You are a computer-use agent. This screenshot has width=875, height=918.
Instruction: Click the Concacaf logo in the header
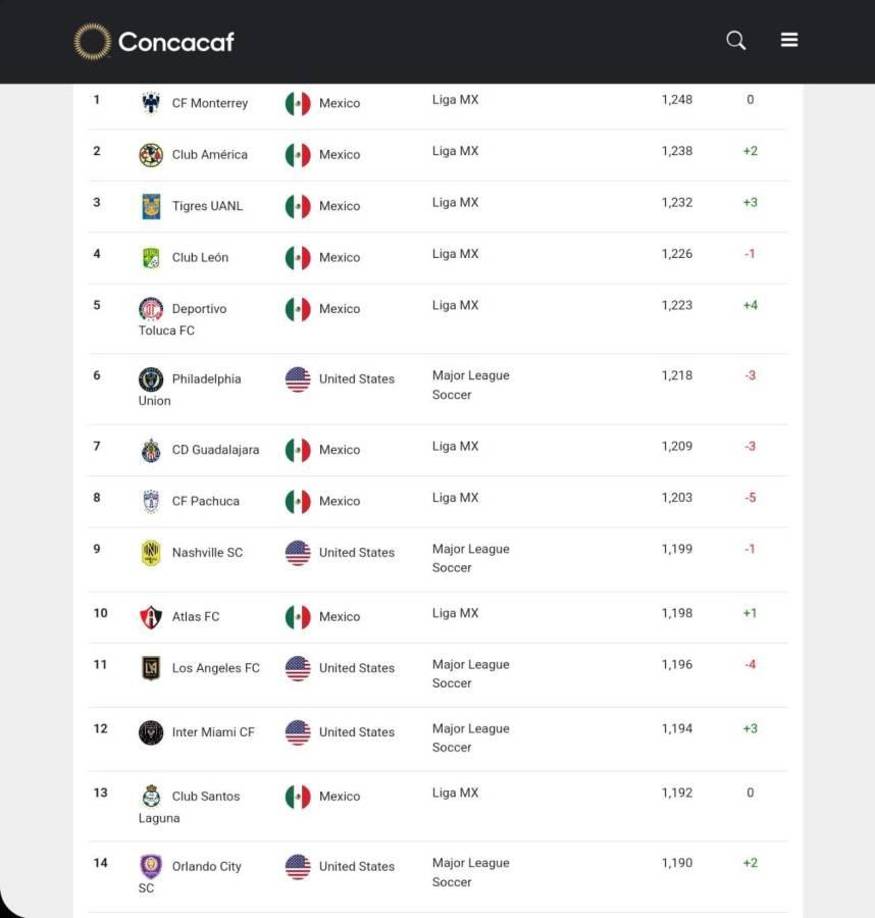155,41
